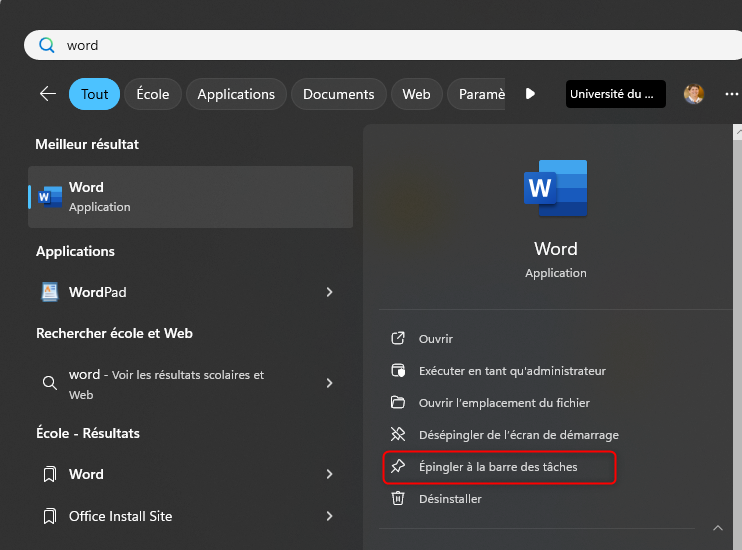The height and width of the screenshot is (550, 742).
Task: Switch to the Documents filter tab
Action: (x=338, y=94)
